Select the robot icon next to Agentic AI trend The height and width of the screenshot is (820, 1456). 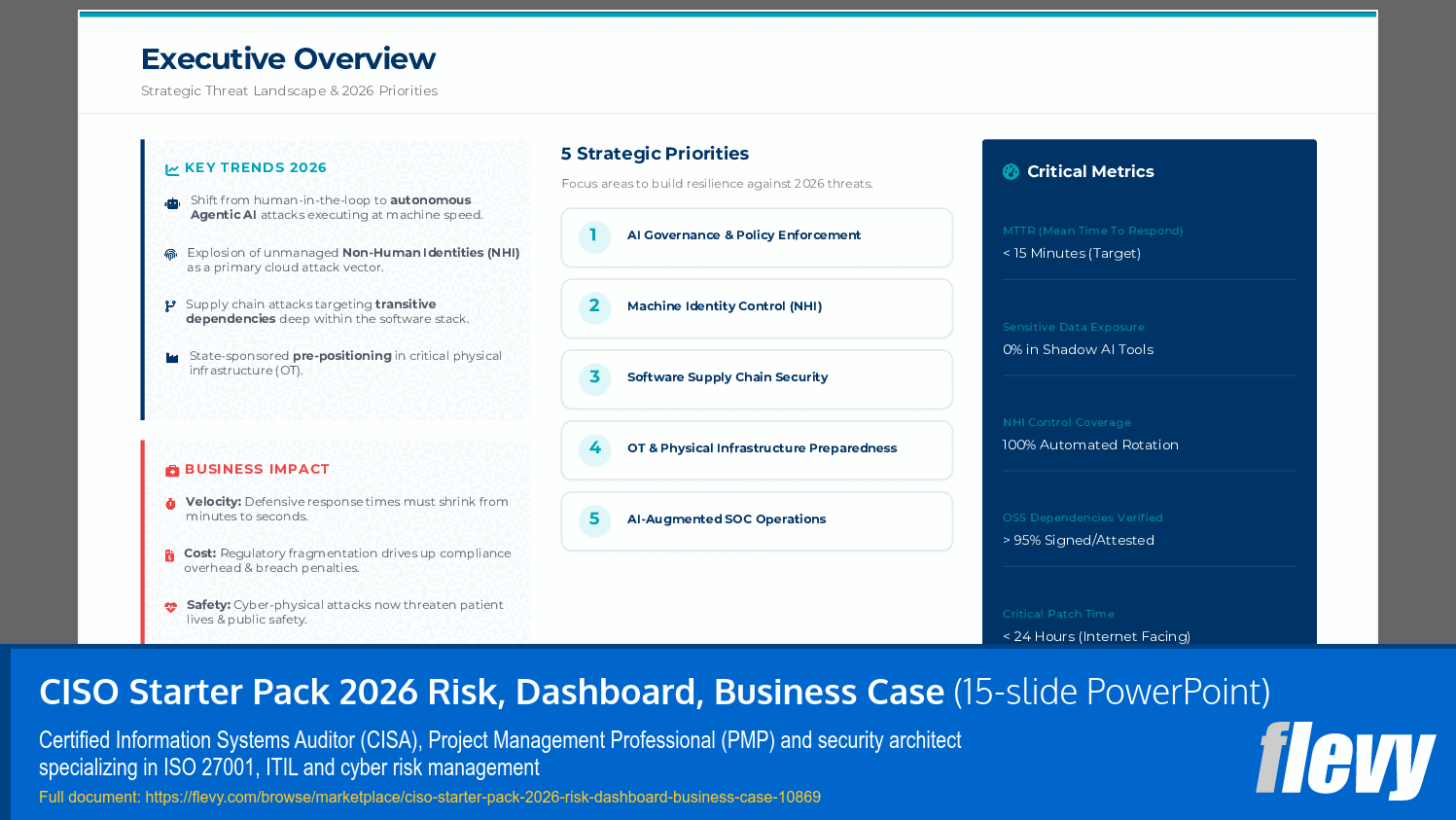pyautogui.click(x=171, y=203)
